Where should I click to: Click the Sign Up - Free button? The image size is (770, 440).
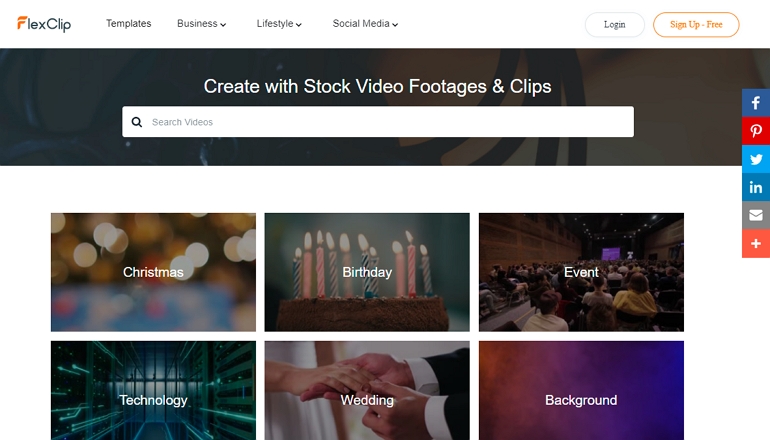pos(696,25)
